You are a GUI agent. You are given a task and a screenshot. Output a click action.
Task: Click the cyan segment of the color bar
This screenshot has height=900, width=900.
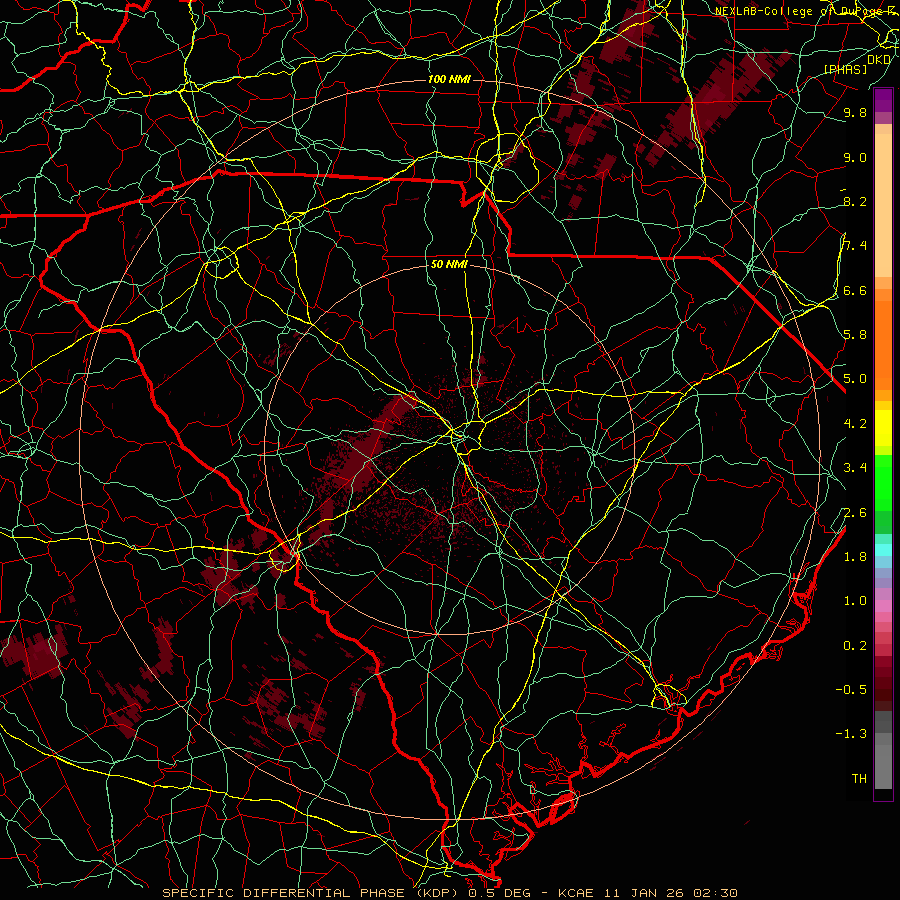point(883,549)
